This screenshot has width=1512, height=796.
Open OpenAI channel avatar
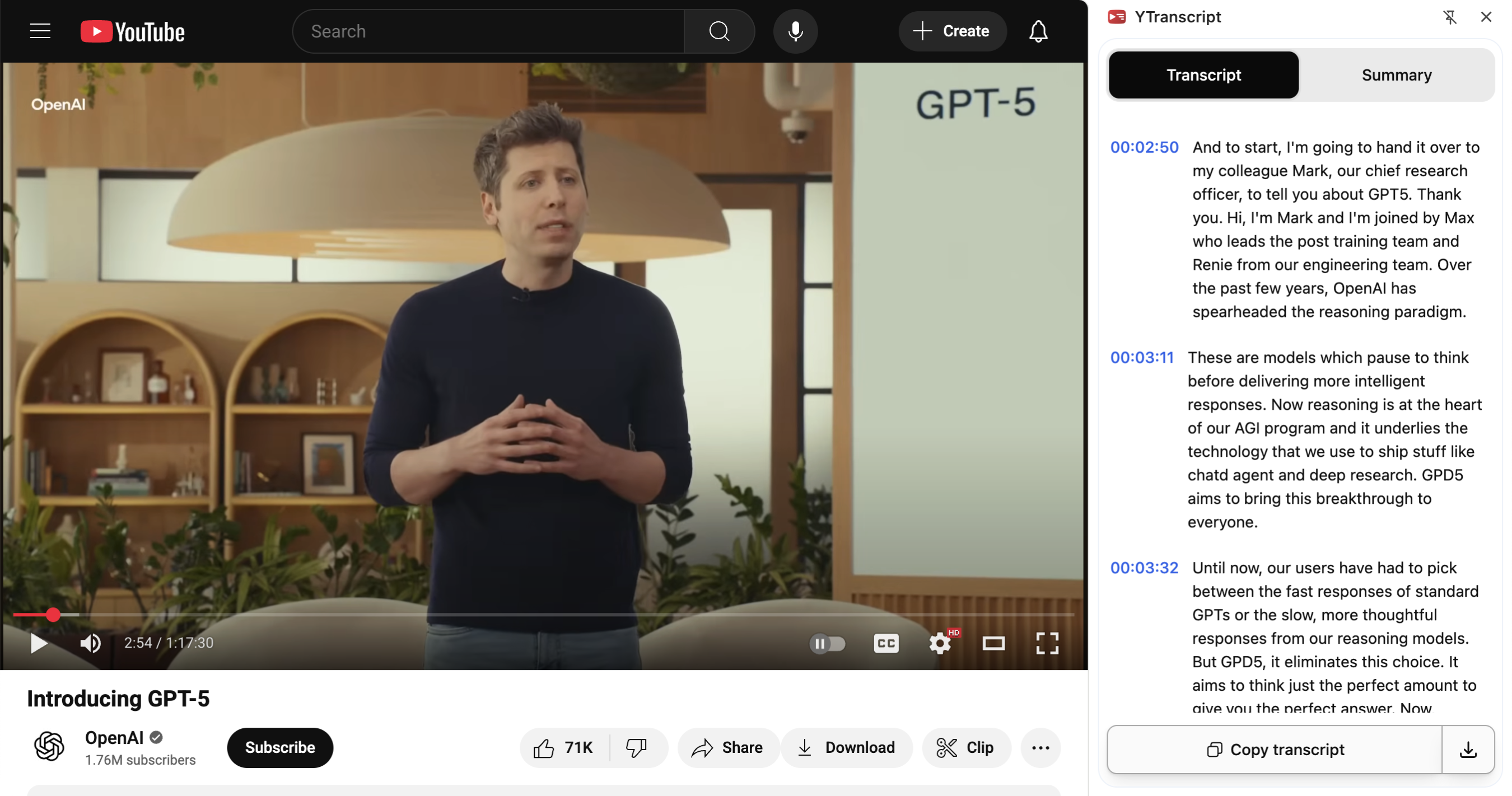coord(49,746)
